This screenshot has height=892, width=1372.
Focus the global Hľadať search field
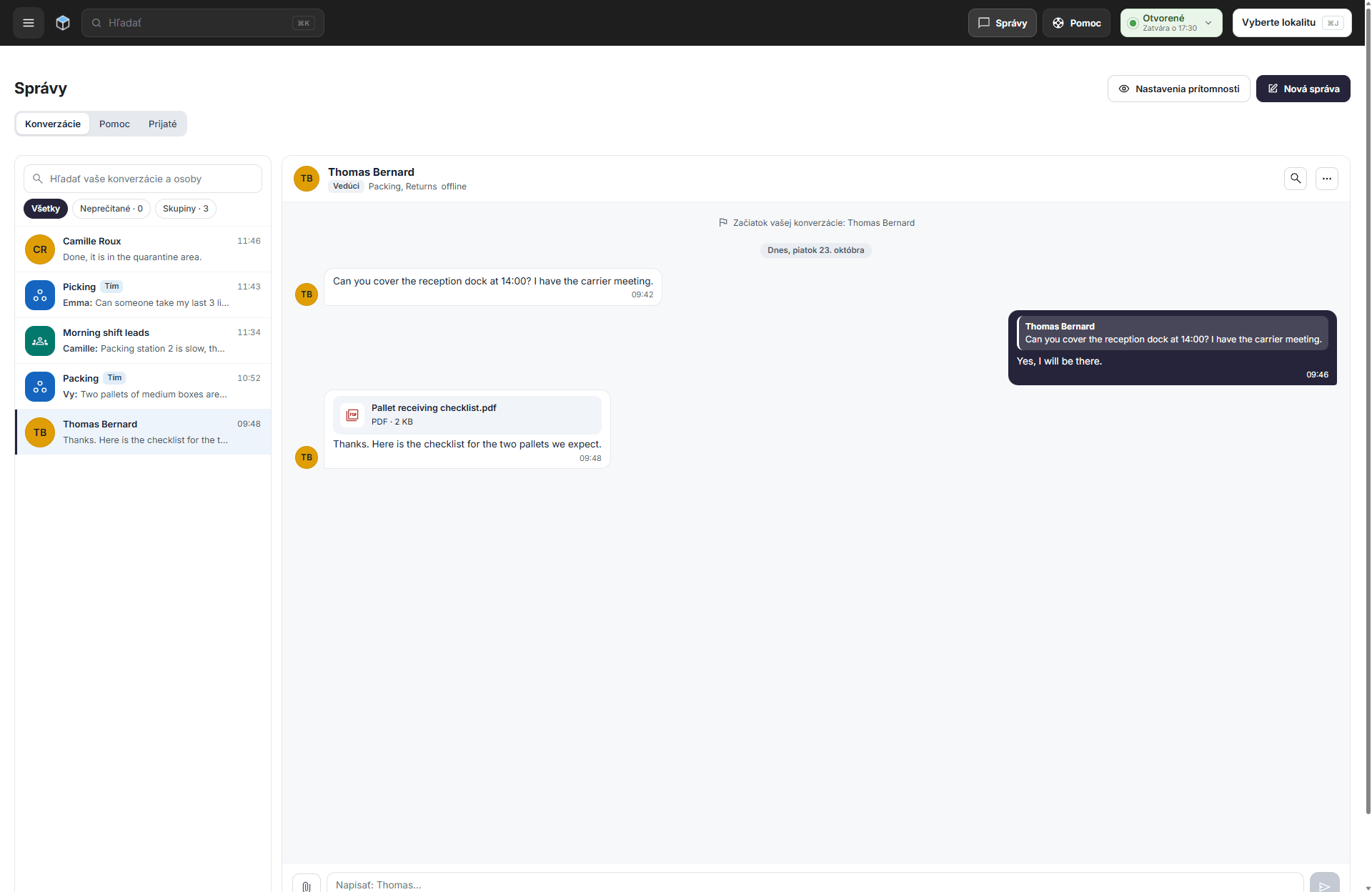203,23
